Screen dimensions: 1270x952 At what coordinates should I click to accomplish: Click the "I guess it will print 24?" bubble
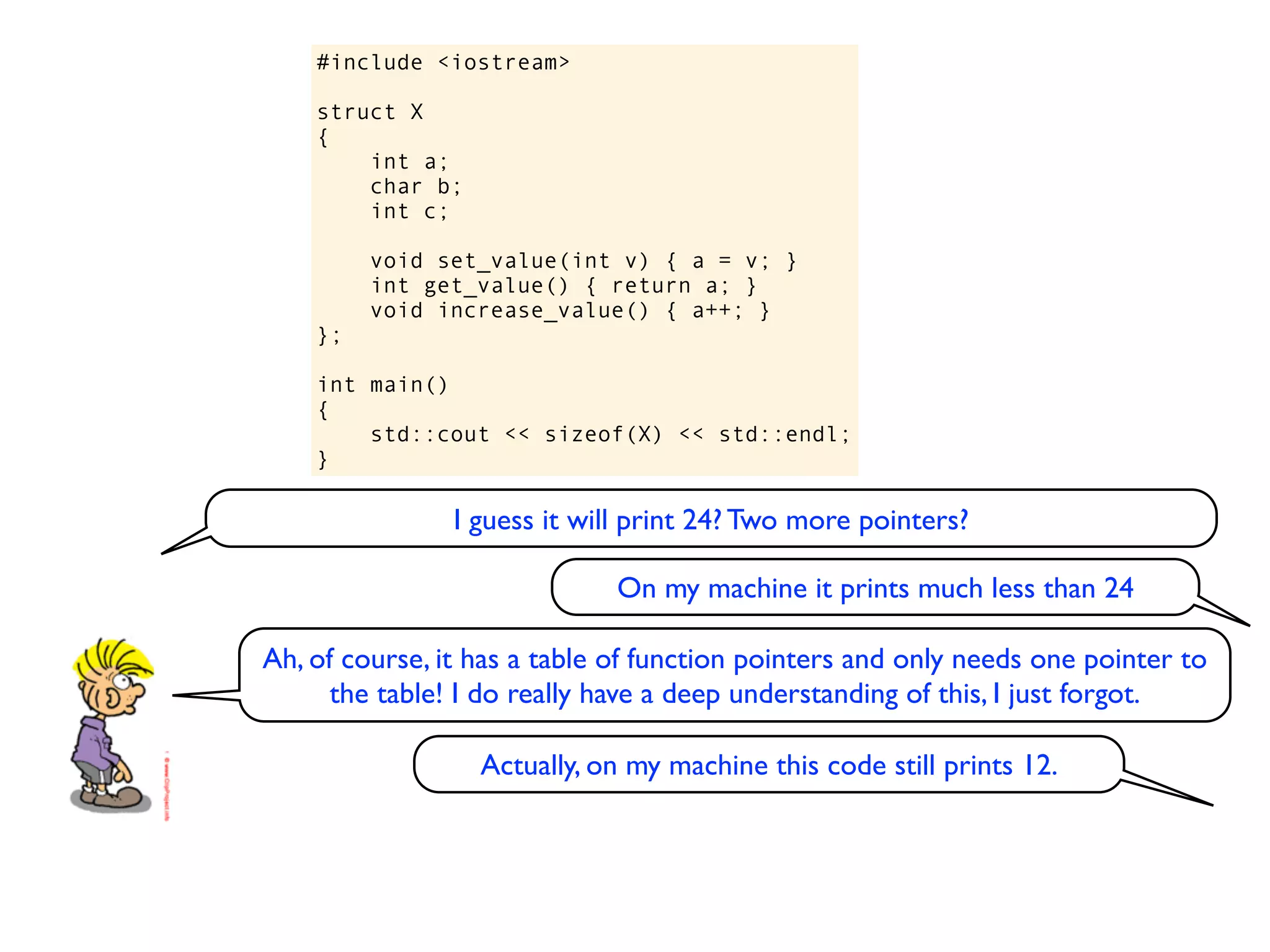(x=710, y=519)
